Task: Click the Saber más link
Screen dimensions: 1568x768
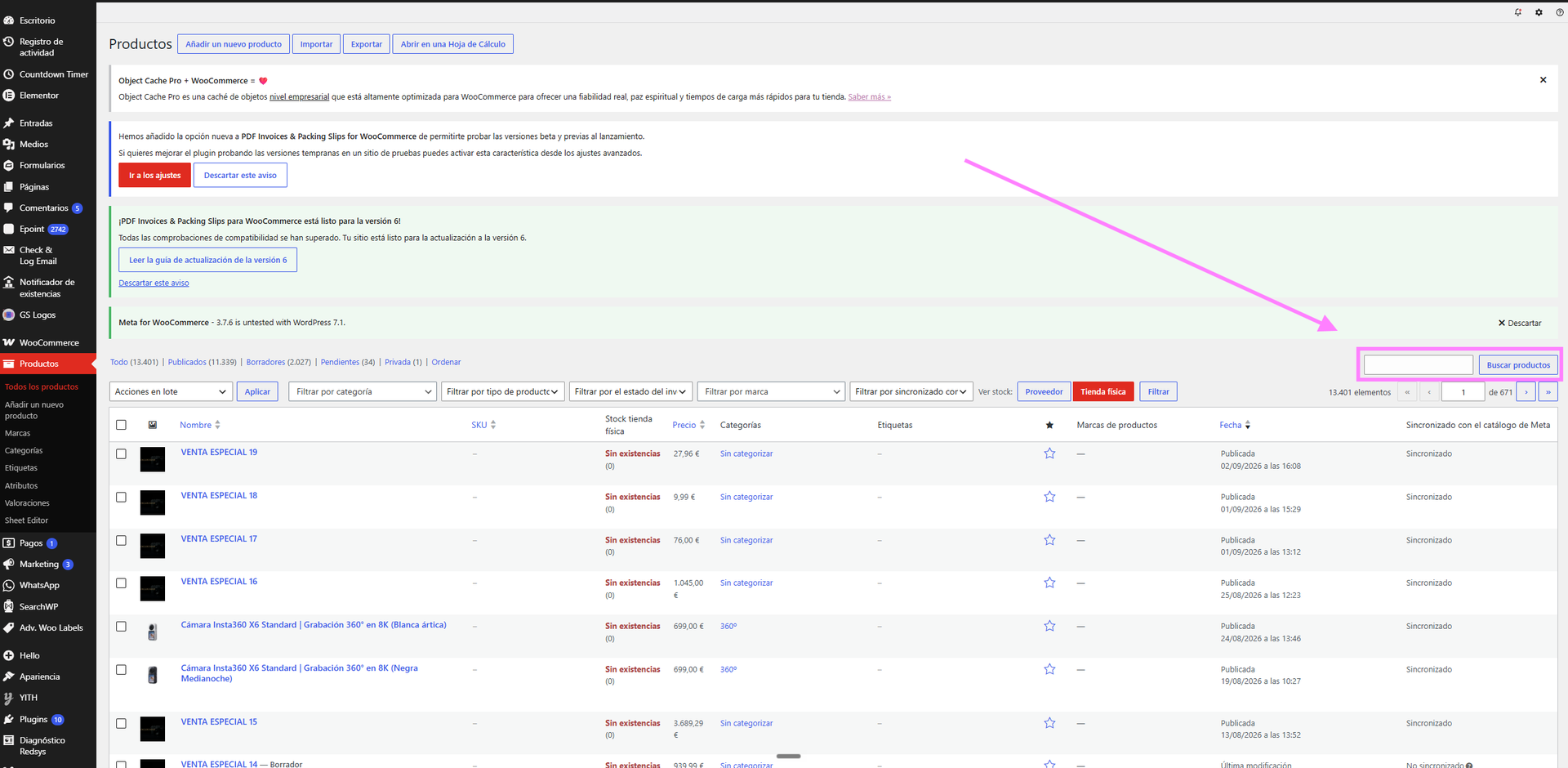Action: pyautogui.click(x=869, y=97)
